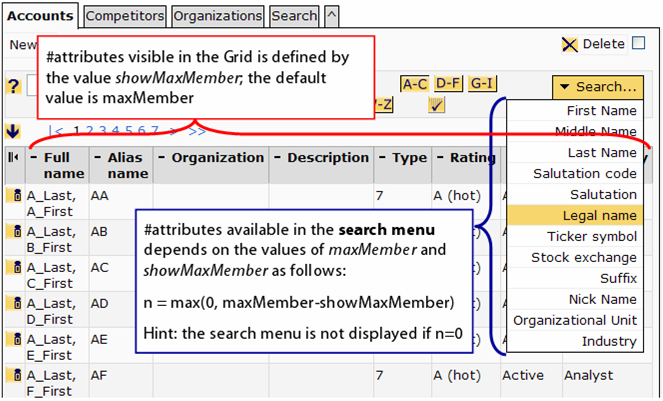
Task: Go to next pages with >> link
Action: coord(197,131)
